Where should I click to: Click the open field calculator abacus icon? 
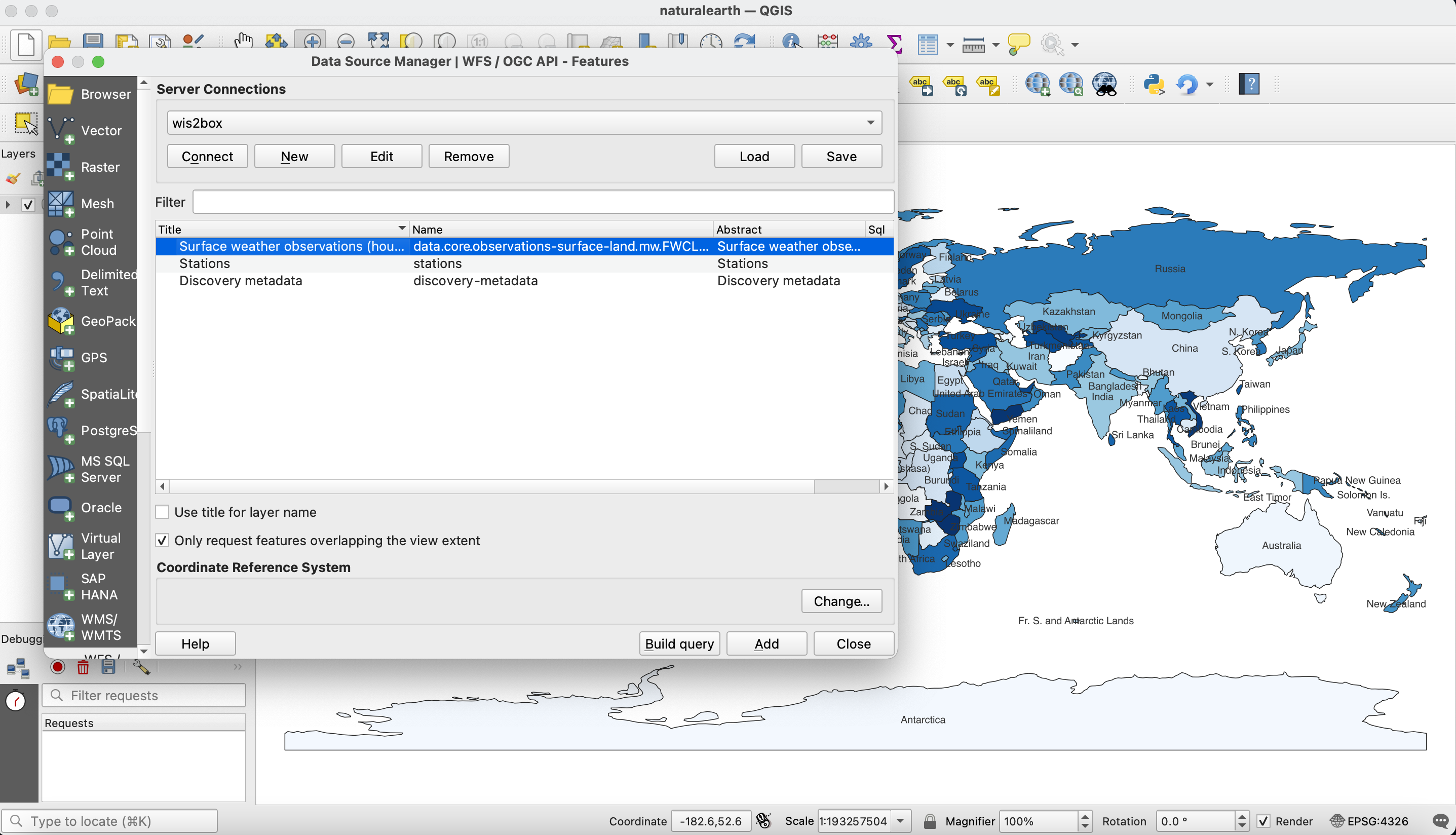827,44
